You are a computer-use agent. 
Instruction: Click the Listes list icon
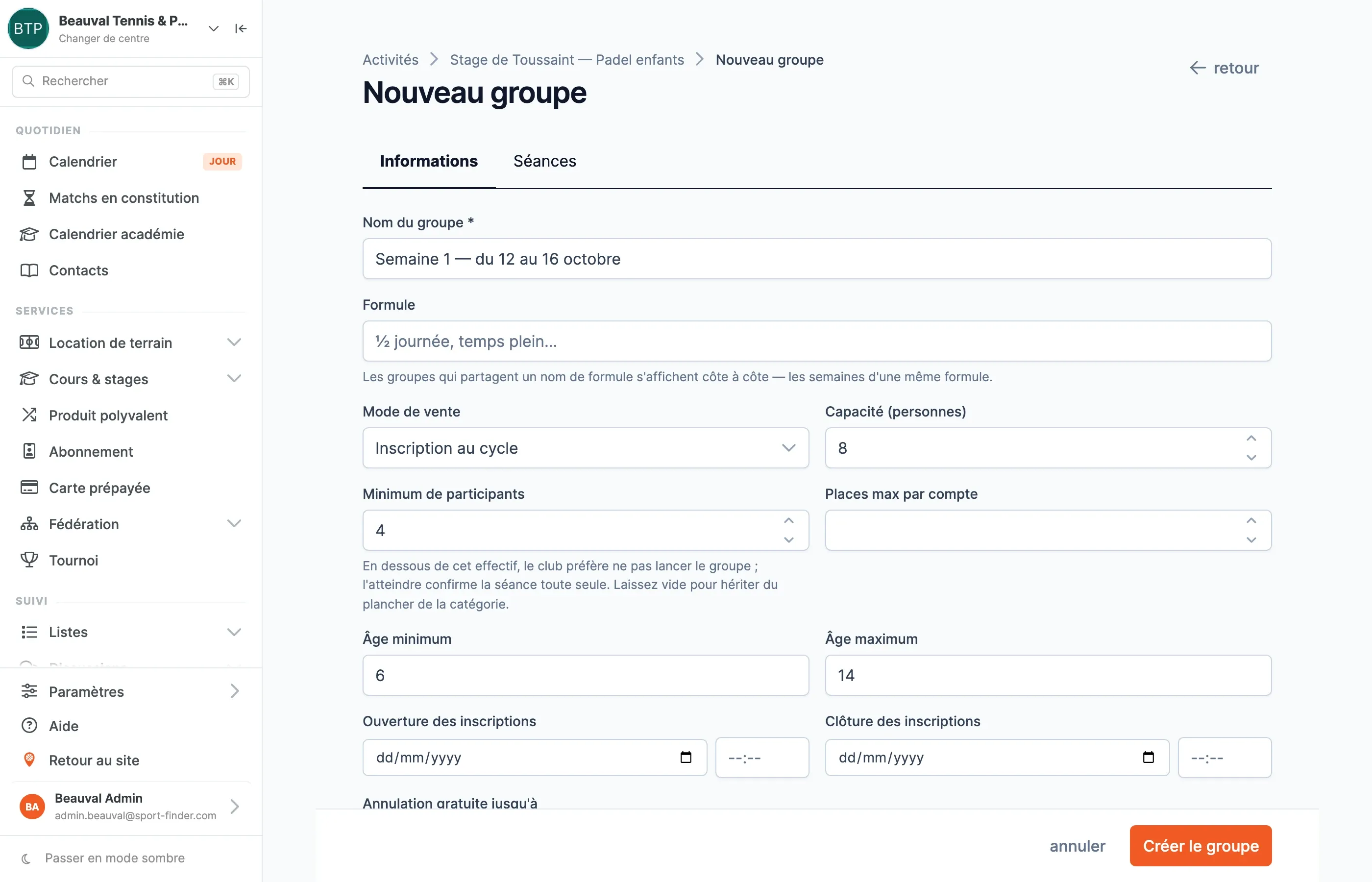[29, 632]
